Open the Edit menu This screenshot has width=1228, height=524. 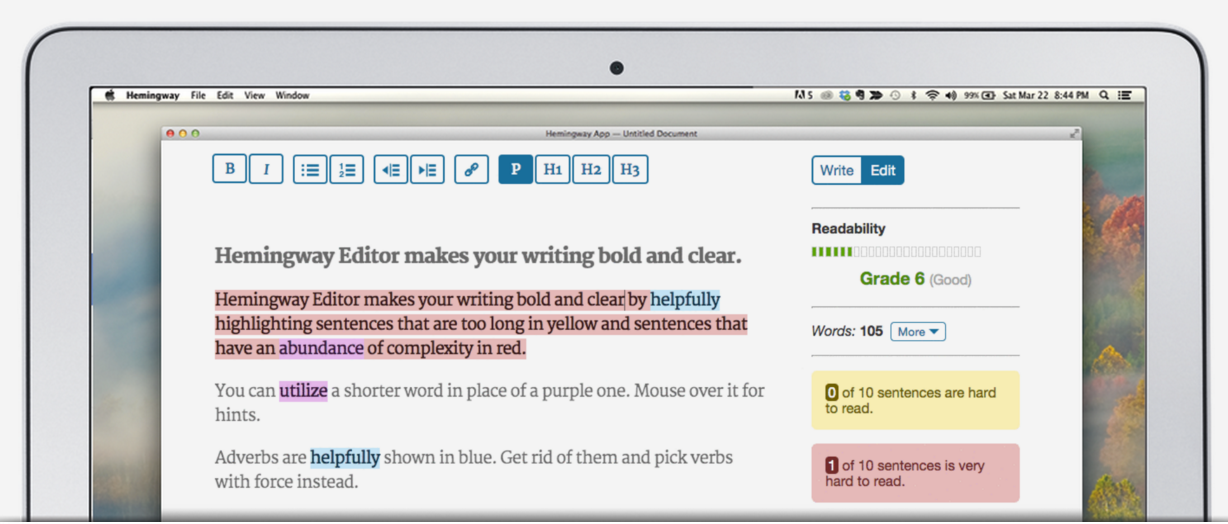(x=225, y=95)
